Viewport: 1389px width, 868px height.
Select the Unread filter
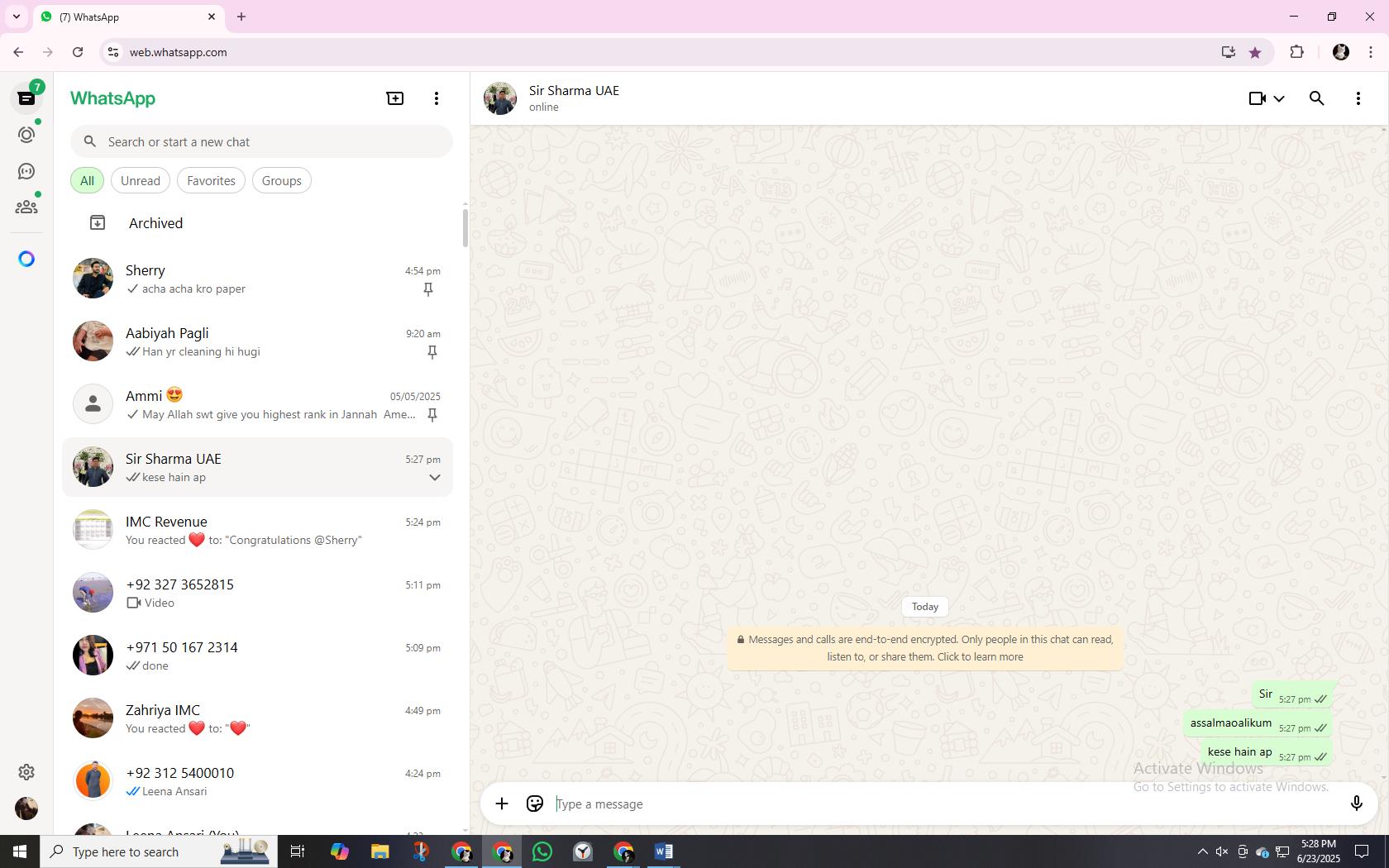click(141, 180)
